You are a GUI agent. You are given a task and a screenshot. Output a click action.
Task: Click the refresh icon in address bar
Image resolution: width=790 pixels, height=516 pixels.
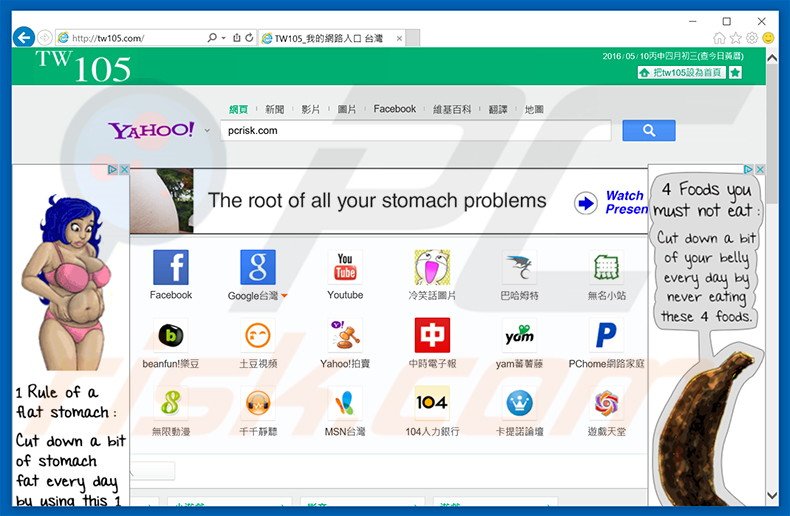(x=249, y=38)
